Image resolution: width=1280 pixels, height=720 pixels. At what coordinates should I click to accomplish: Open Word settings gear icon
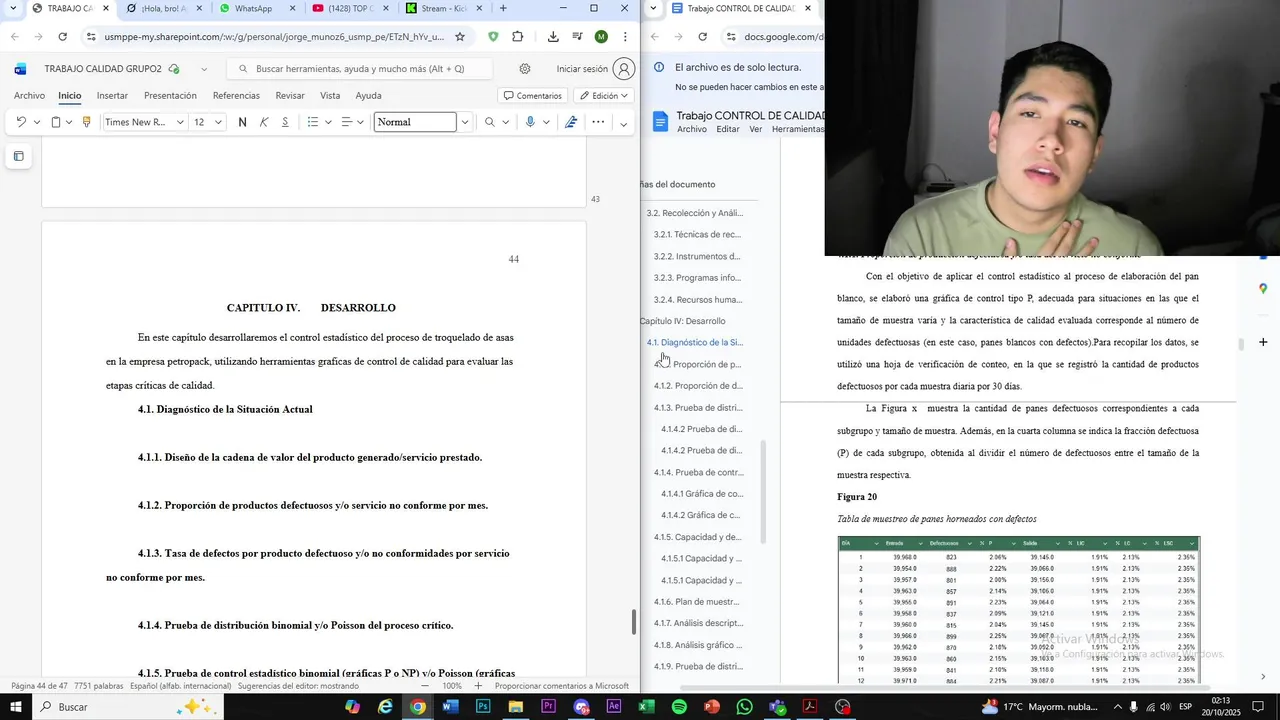pyautogui.click(x=525, y=69)
